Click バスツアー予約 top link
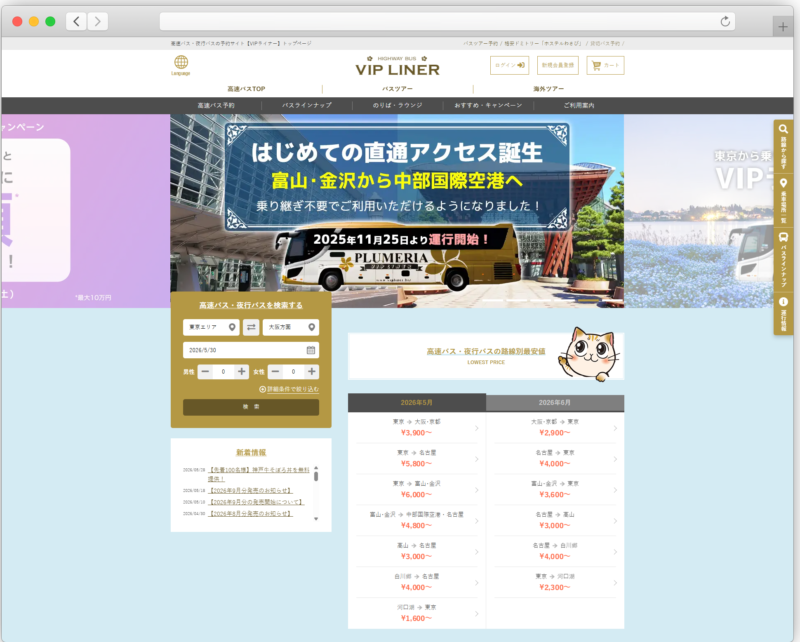The height and width of the screenshot is (642, 800). pos(481,43)
